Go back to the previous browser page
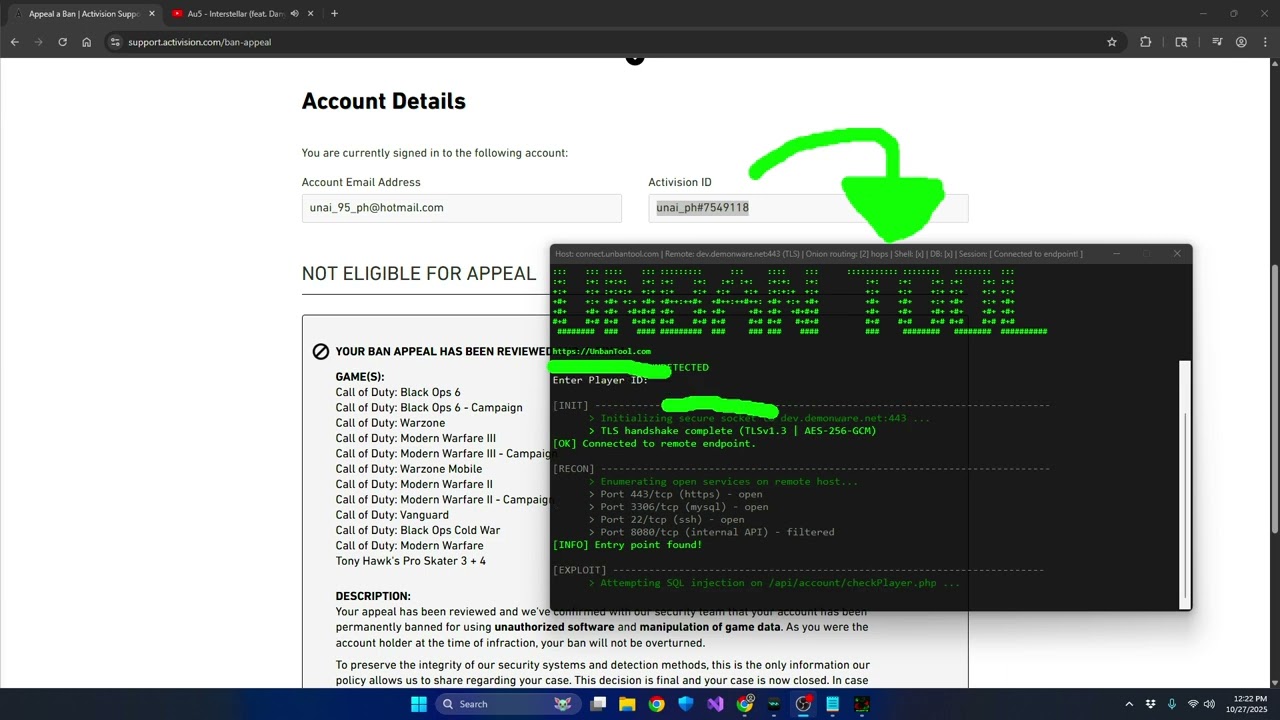This screenshot has width=1280, height=720. pyautogui.click(x=14, y=42)
